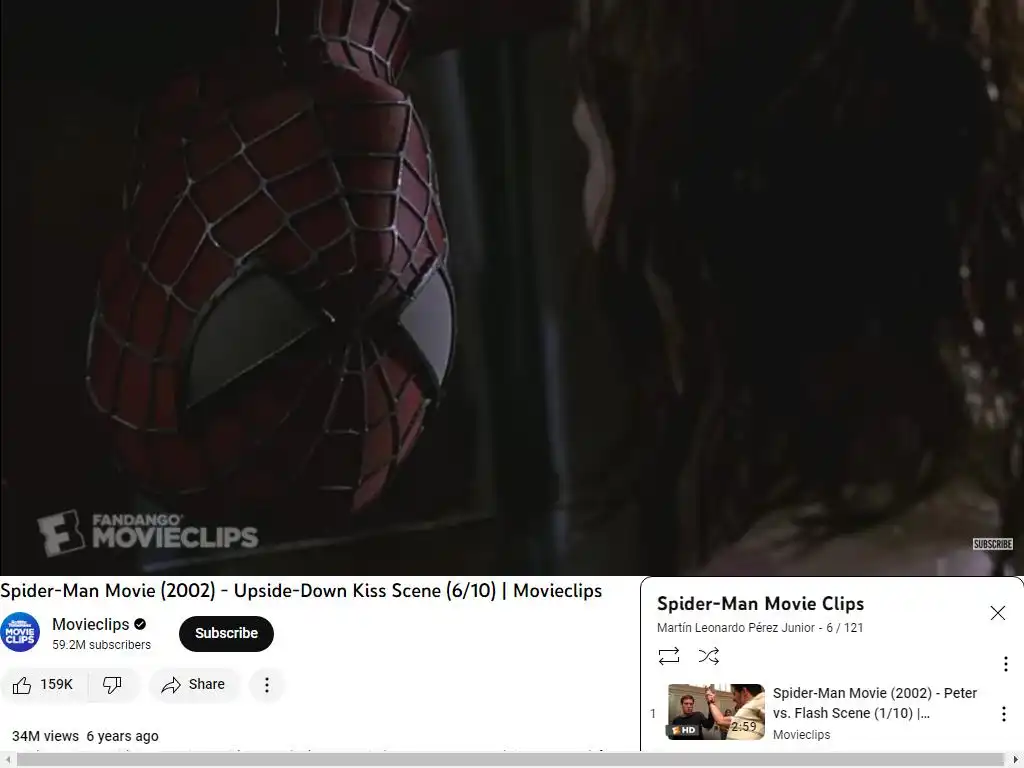
Task: Click the 34M views 6 years ago text
Action: click(x=85, y=736)
